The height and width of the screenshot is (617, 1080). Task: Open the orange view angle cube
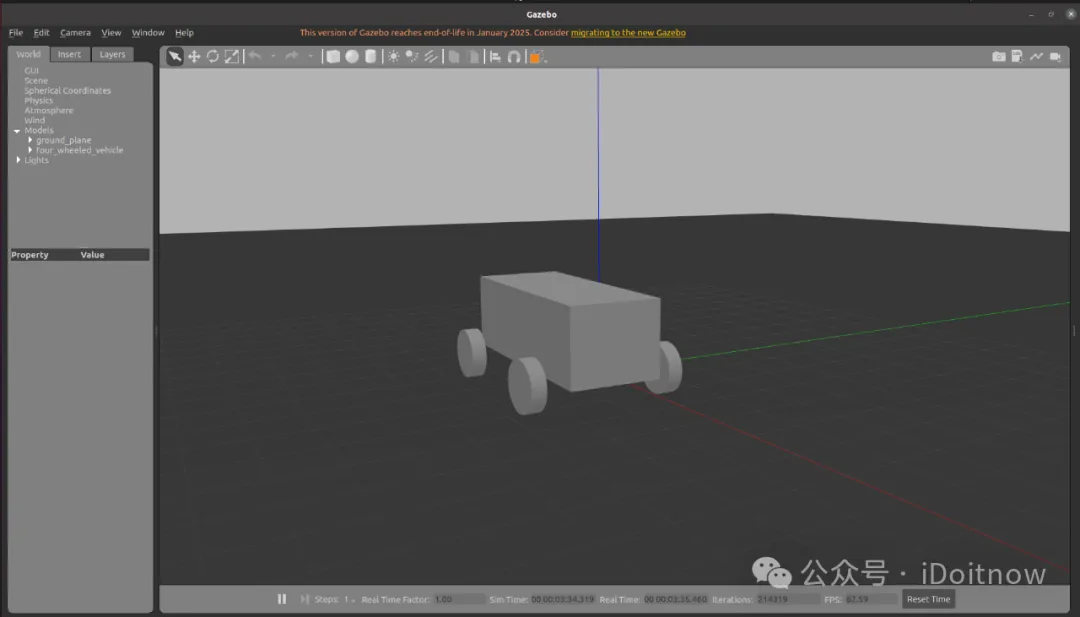536,57
